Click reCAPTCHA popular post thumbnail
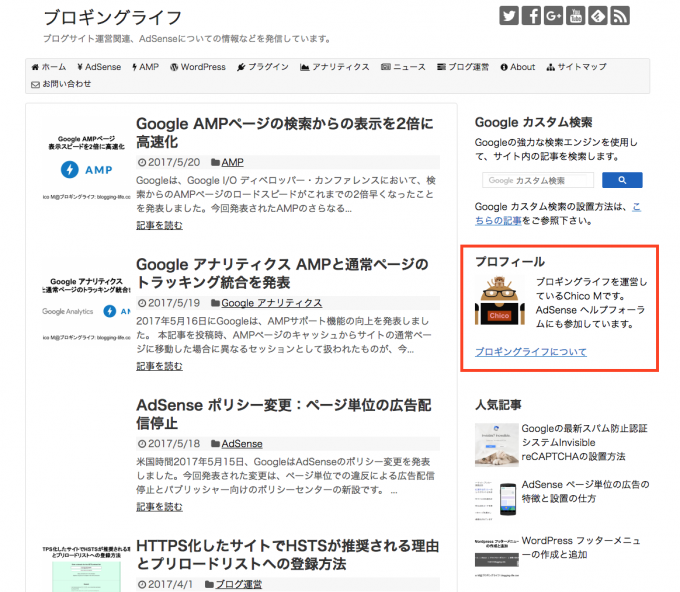This screenshot has width=680, height=592. 497,445
